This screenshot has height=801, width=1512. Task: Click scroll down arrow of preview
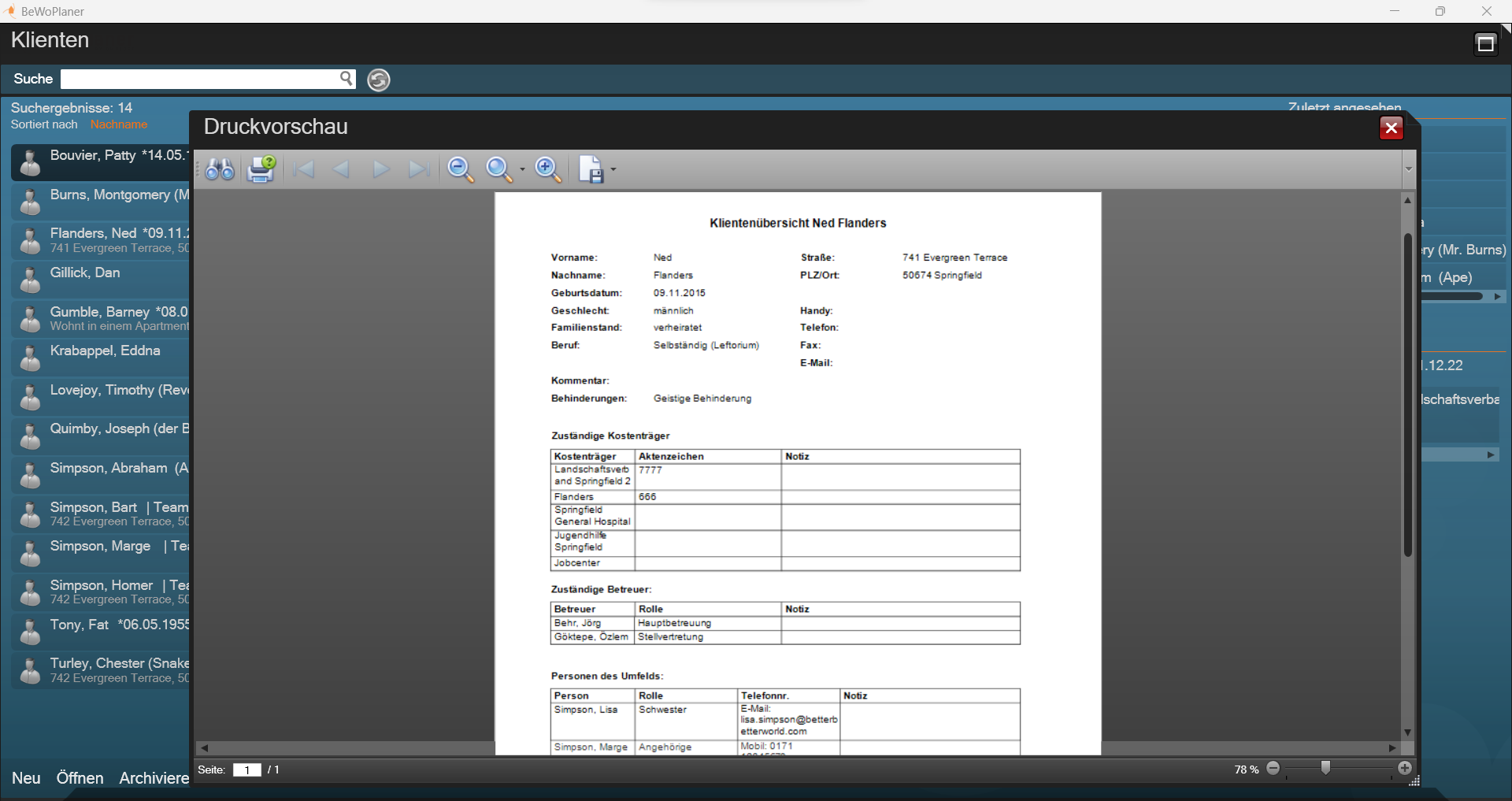point(1407,732)
